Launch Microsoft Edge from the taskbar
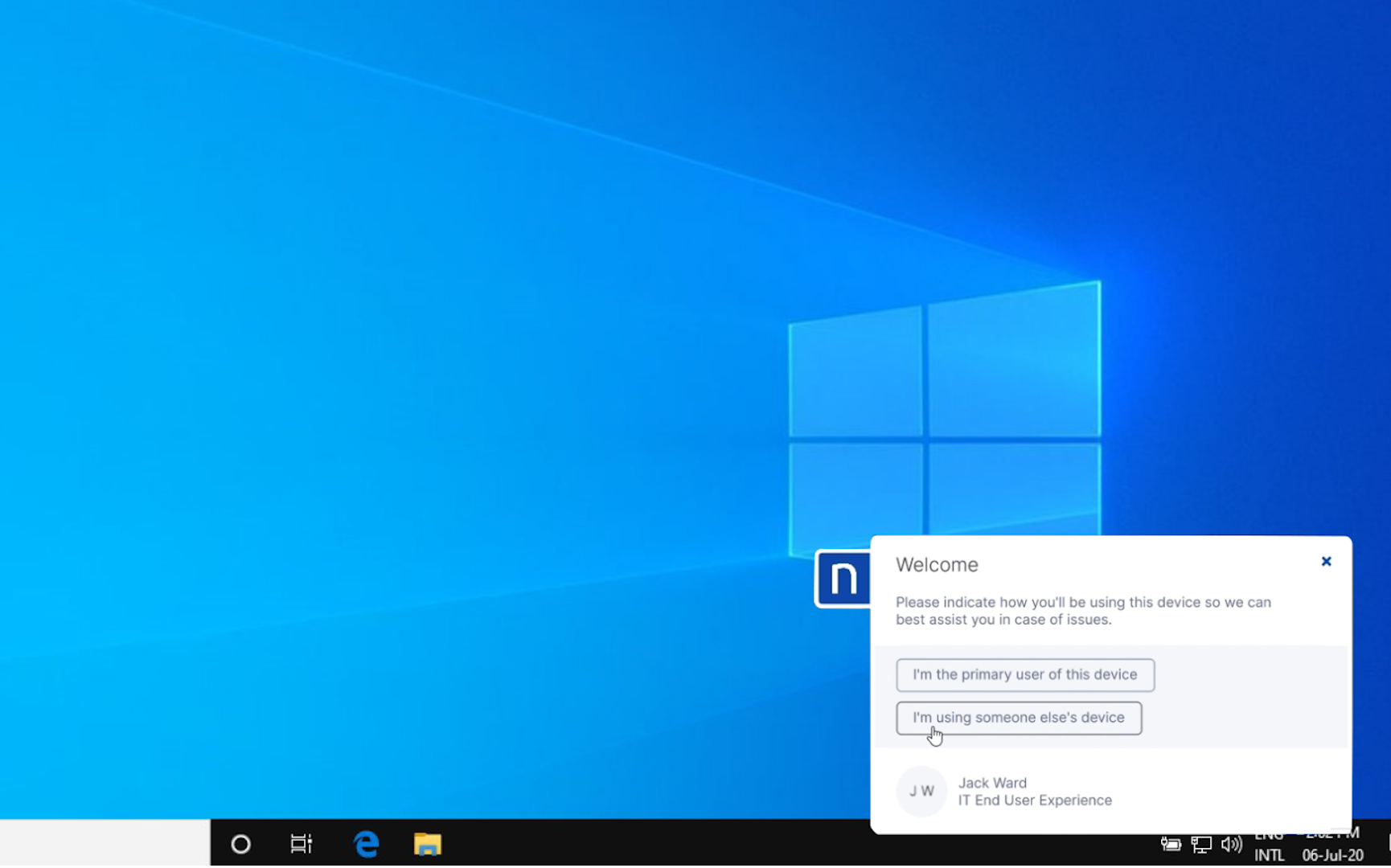This screenshot has height=868, width=1391. click(366, 844)
